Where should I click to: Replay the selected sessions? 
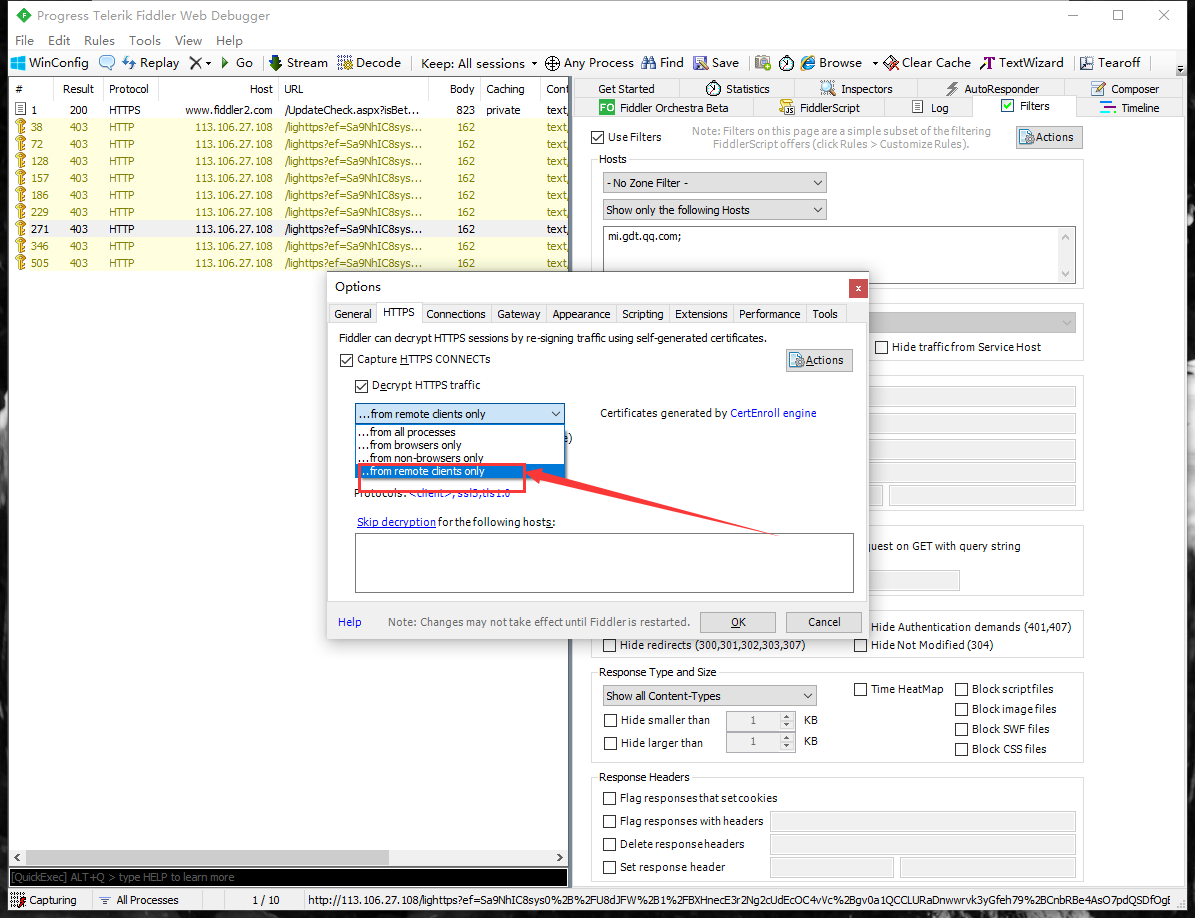pos(151,63)
